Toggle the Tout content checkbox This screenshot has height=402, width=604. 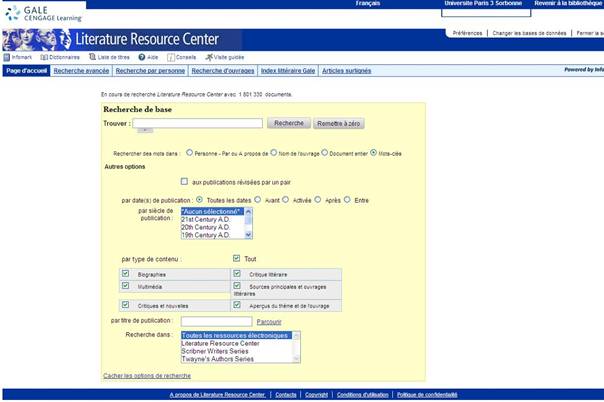[x=237, y=258]
